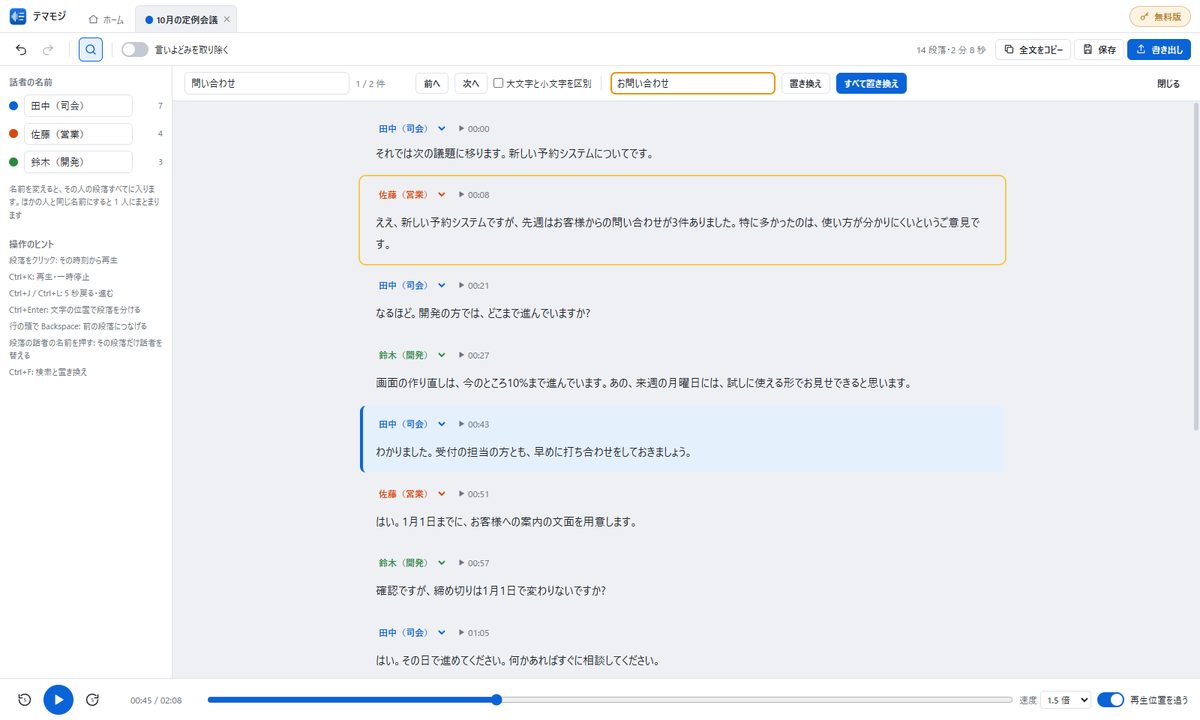This screenshot has height=720, width=1200.
Task: Click the redo arrow icon
Action: click(x=48, y=49)
